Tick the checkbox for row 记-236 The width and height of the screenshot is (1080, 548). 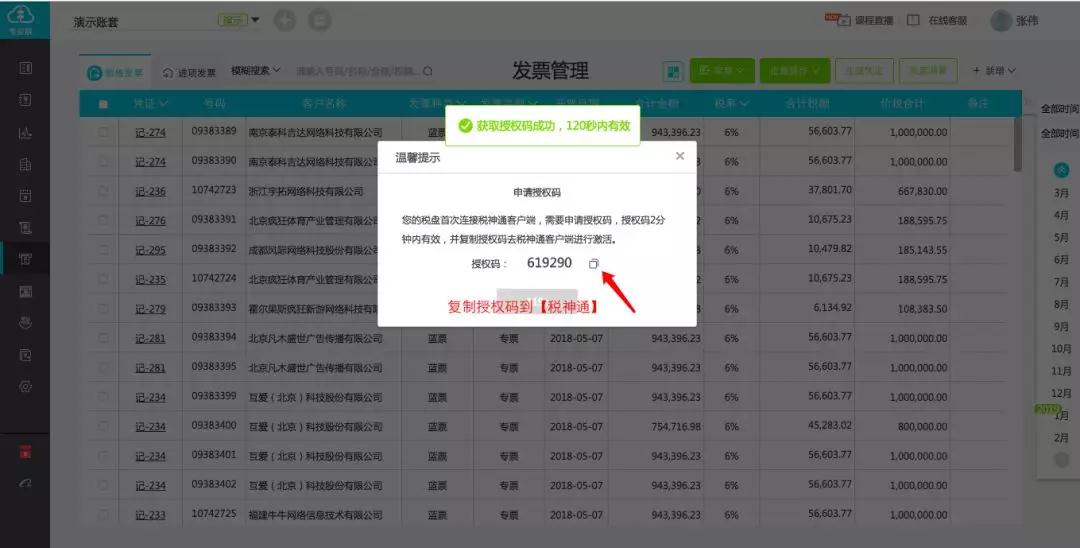103,191
